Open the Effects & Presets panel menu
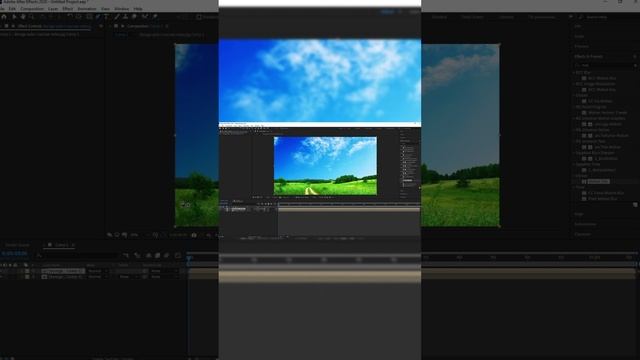Viewport: 640px width, 360px height. 635,56
